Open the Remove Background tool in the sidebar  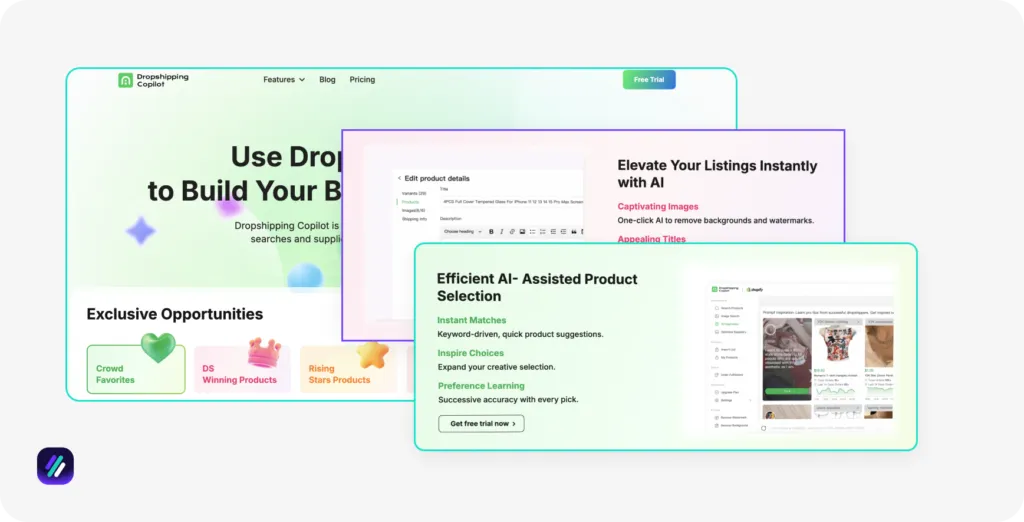coord(733,425)
